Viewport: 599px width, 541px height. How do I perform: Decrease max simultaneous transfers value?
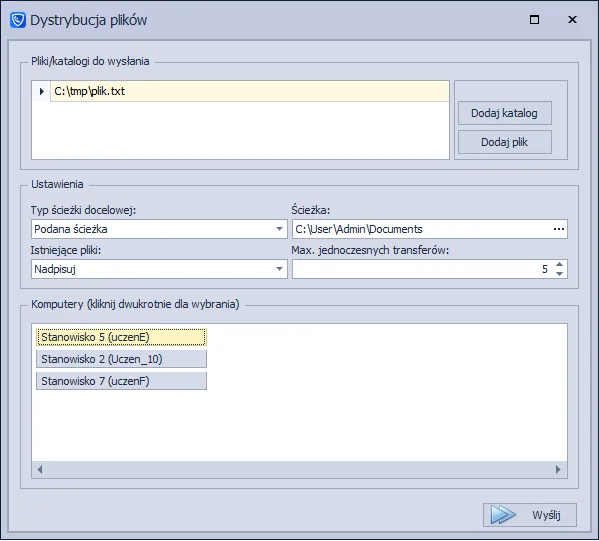tap(560, 274)
